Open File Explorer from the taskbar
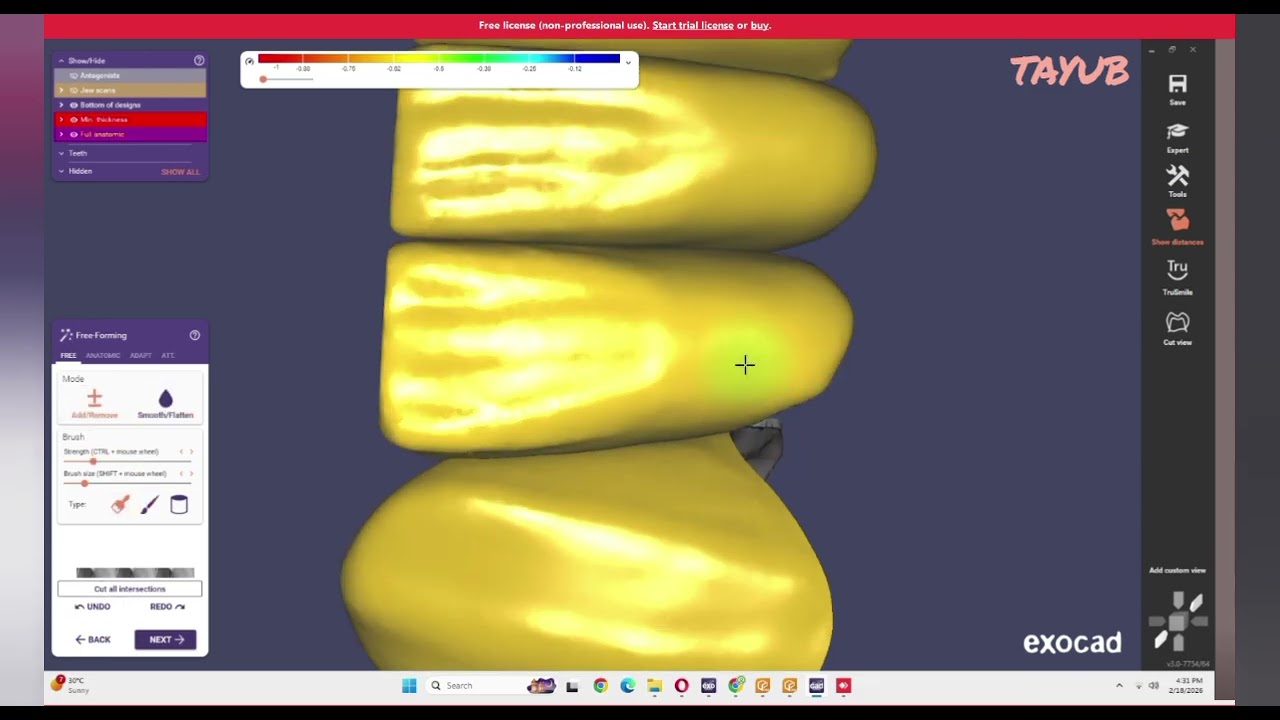 pyautogui.click(x=654, y=685)
